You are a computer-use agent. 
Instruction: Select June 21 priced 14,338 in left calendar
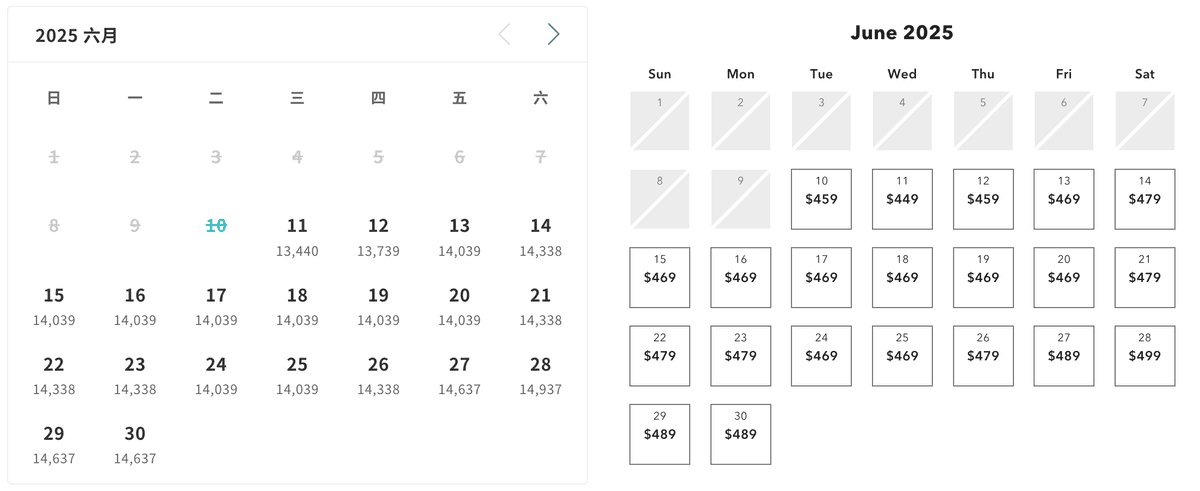[540, 307]
